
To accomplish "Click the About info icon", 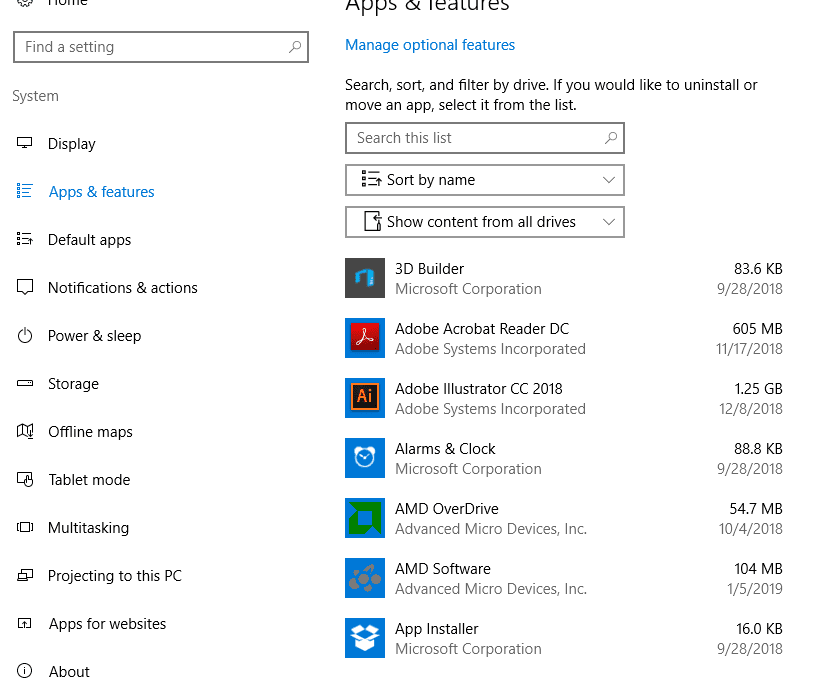I will point(24,671).
